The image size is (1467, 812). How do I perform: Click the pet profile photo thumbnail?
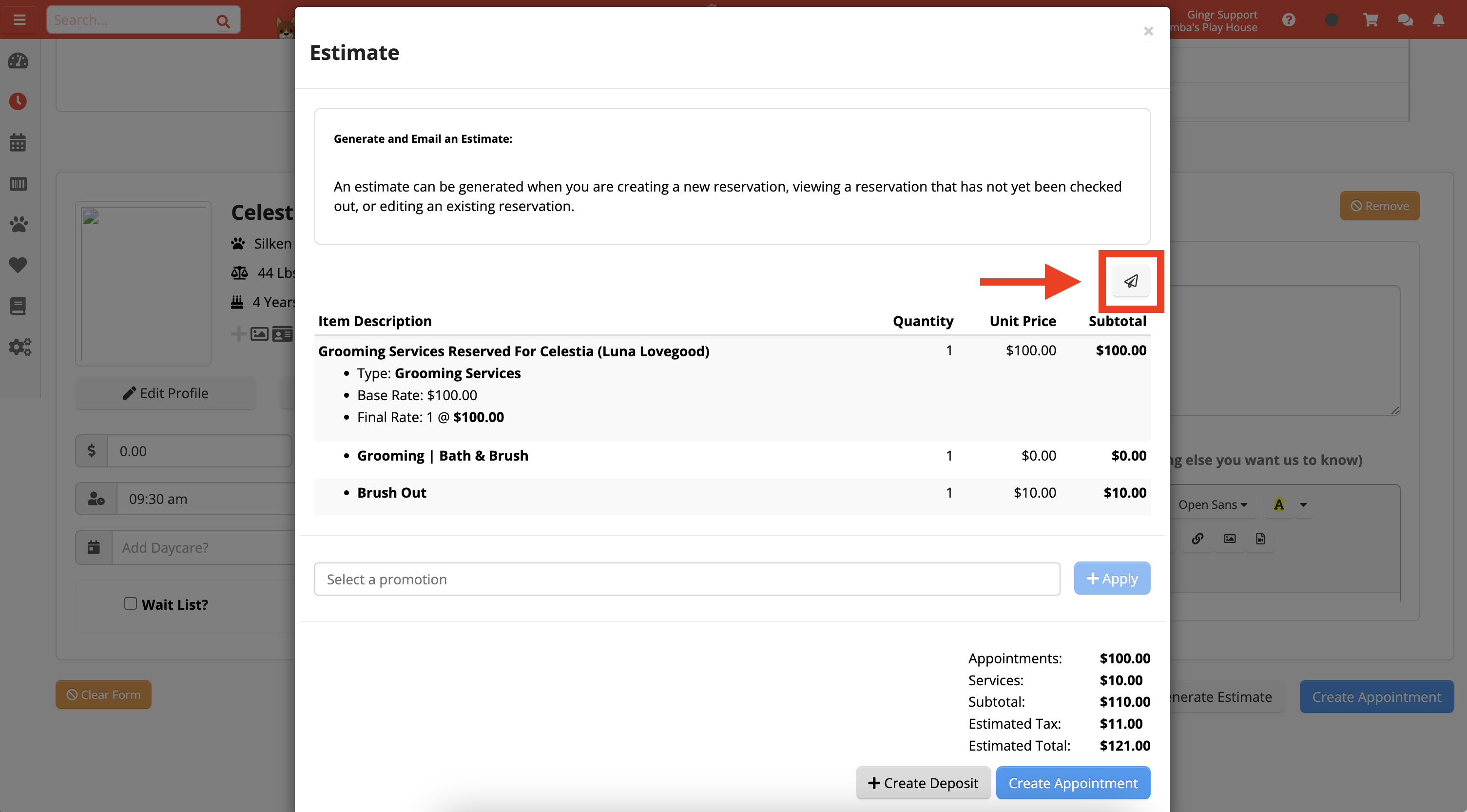pos(143,283)
